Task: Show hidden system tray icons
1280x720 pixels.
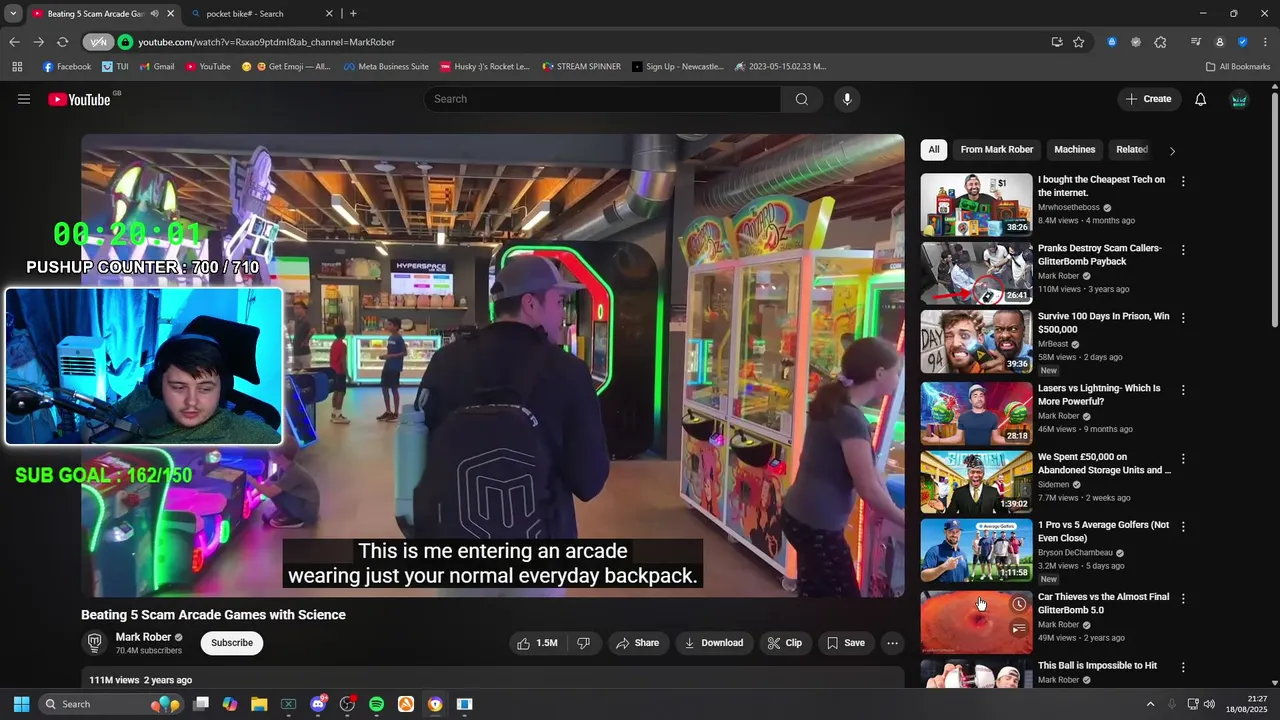Action: pos(1150,704)
